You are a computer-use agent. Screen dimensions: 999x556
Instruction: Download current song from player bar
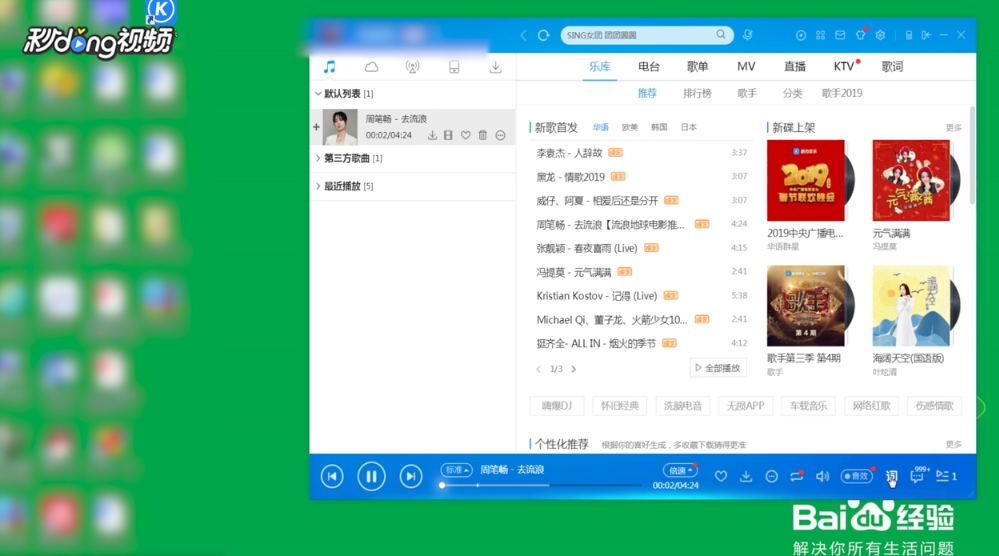pyautogui.click(x=746, y=476)
